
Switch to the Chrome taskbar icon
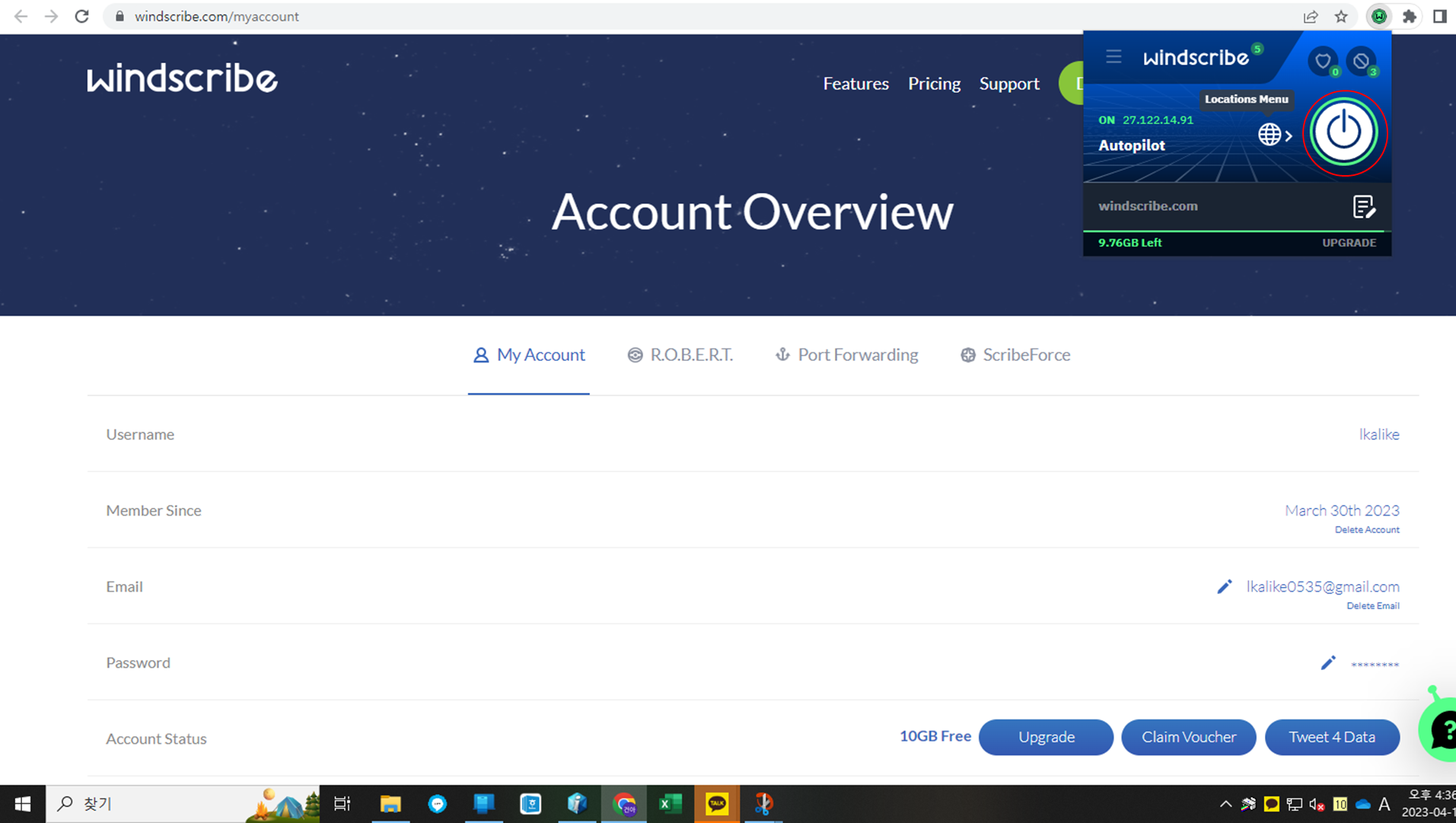pos(623,804)
